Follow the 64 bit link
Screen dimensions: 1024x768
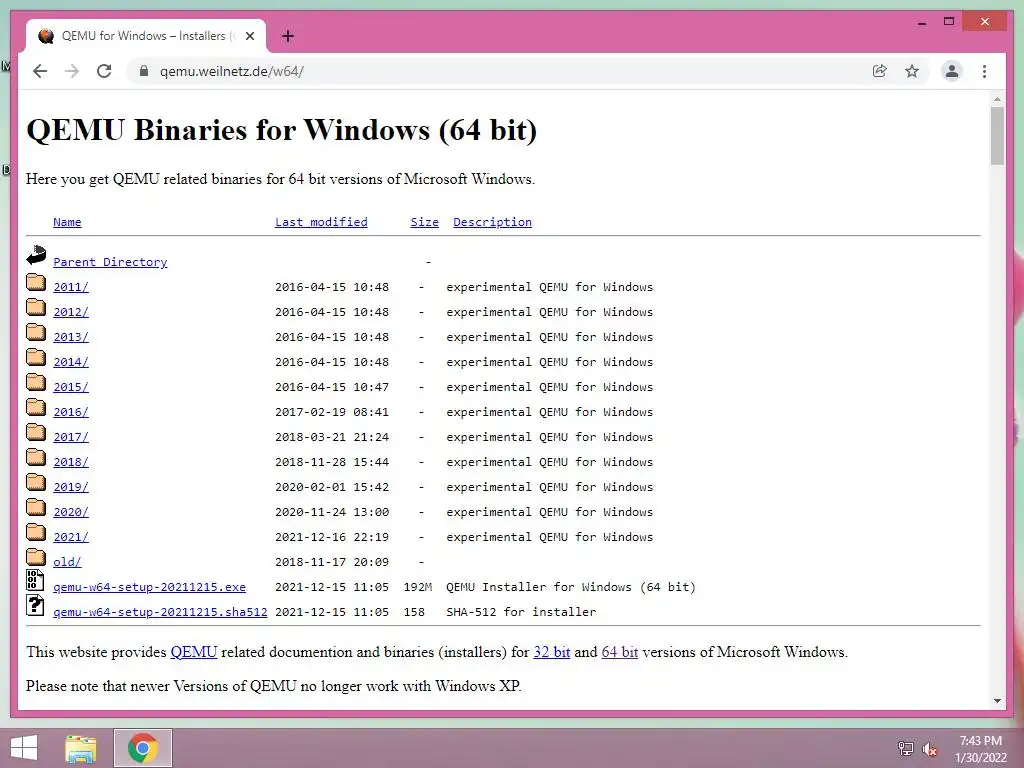(x=620, y=652)
